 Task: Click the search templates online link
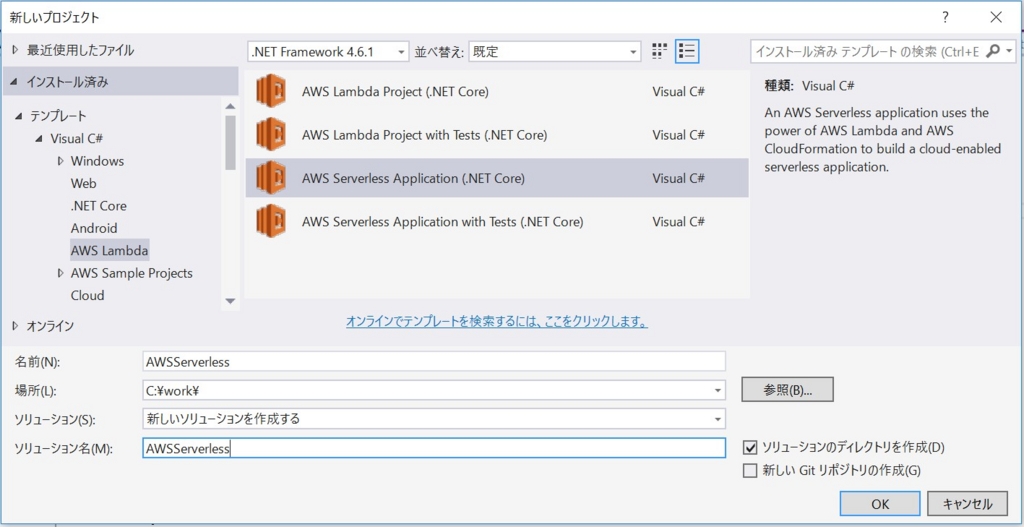(x=496, y=322)
